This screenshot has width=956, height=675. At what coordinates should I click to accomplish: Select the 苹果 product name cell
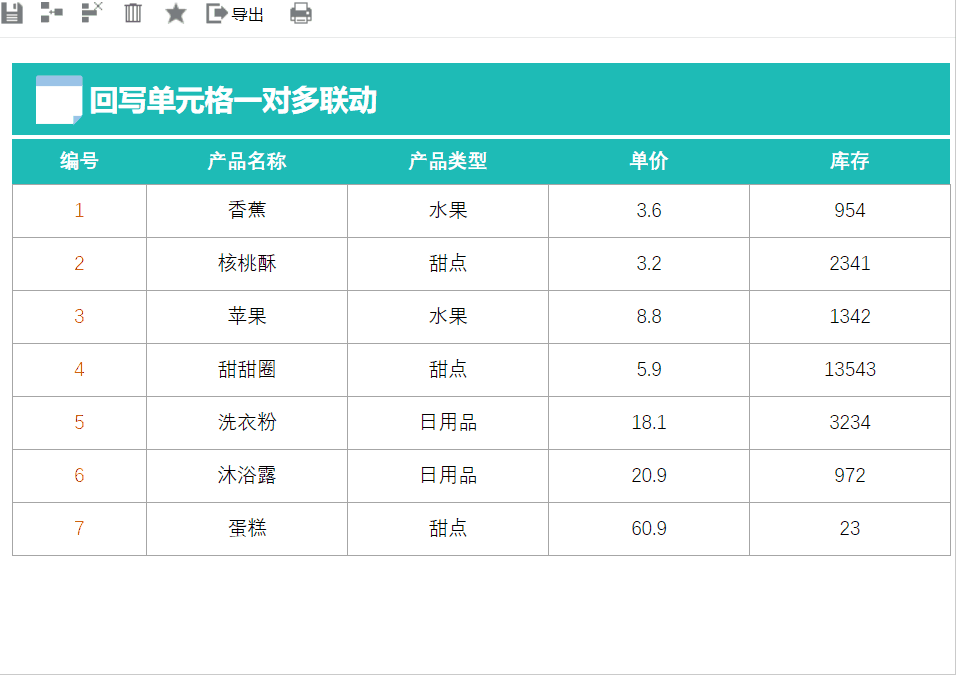(247, 317)
